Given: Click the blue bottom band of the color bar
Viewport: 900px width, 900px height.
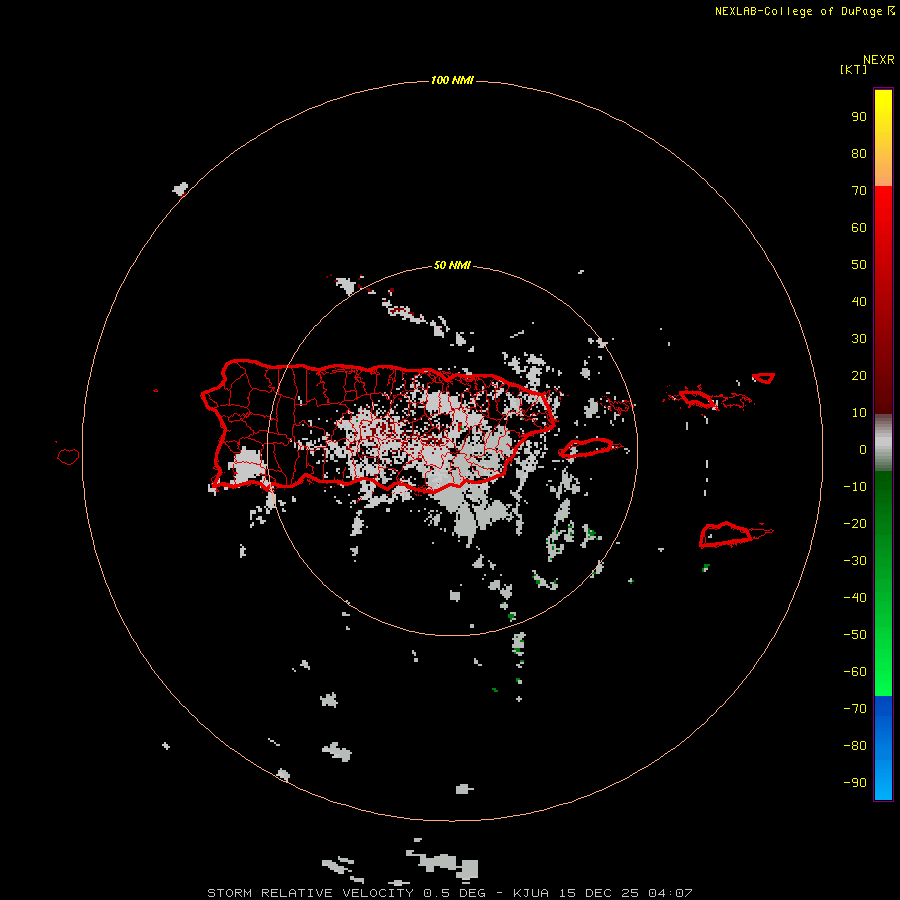Looking at the screenshot, I should [883, 748].
